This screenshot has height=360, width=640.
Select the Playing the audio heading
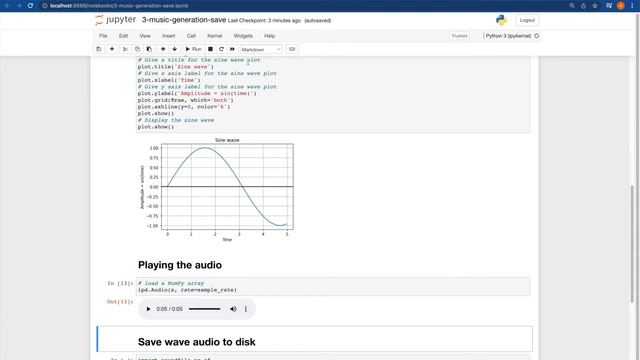tap(180, 265)
